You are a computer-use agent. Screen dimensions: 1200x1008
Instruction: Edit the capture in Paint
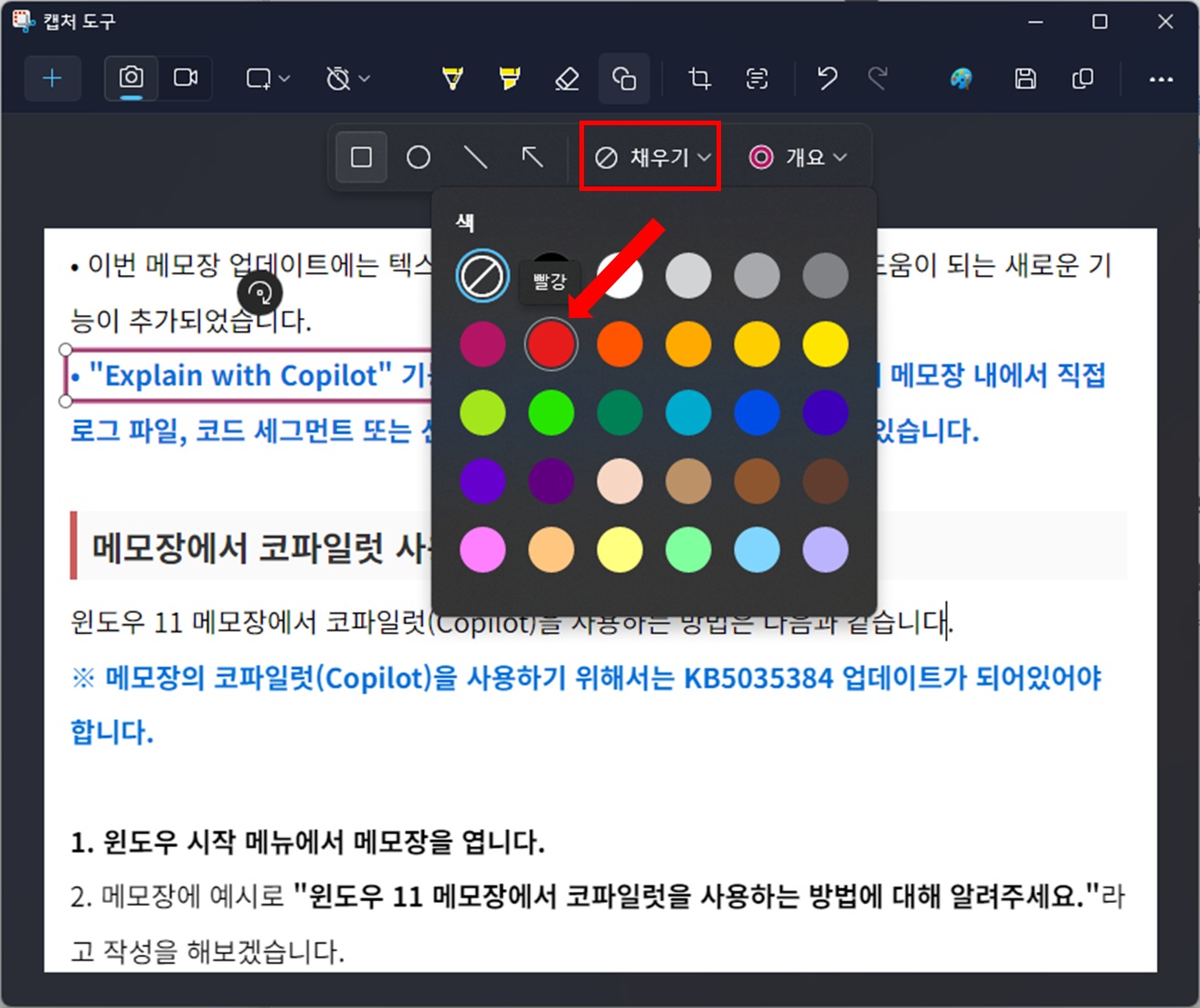coord(961,80)
